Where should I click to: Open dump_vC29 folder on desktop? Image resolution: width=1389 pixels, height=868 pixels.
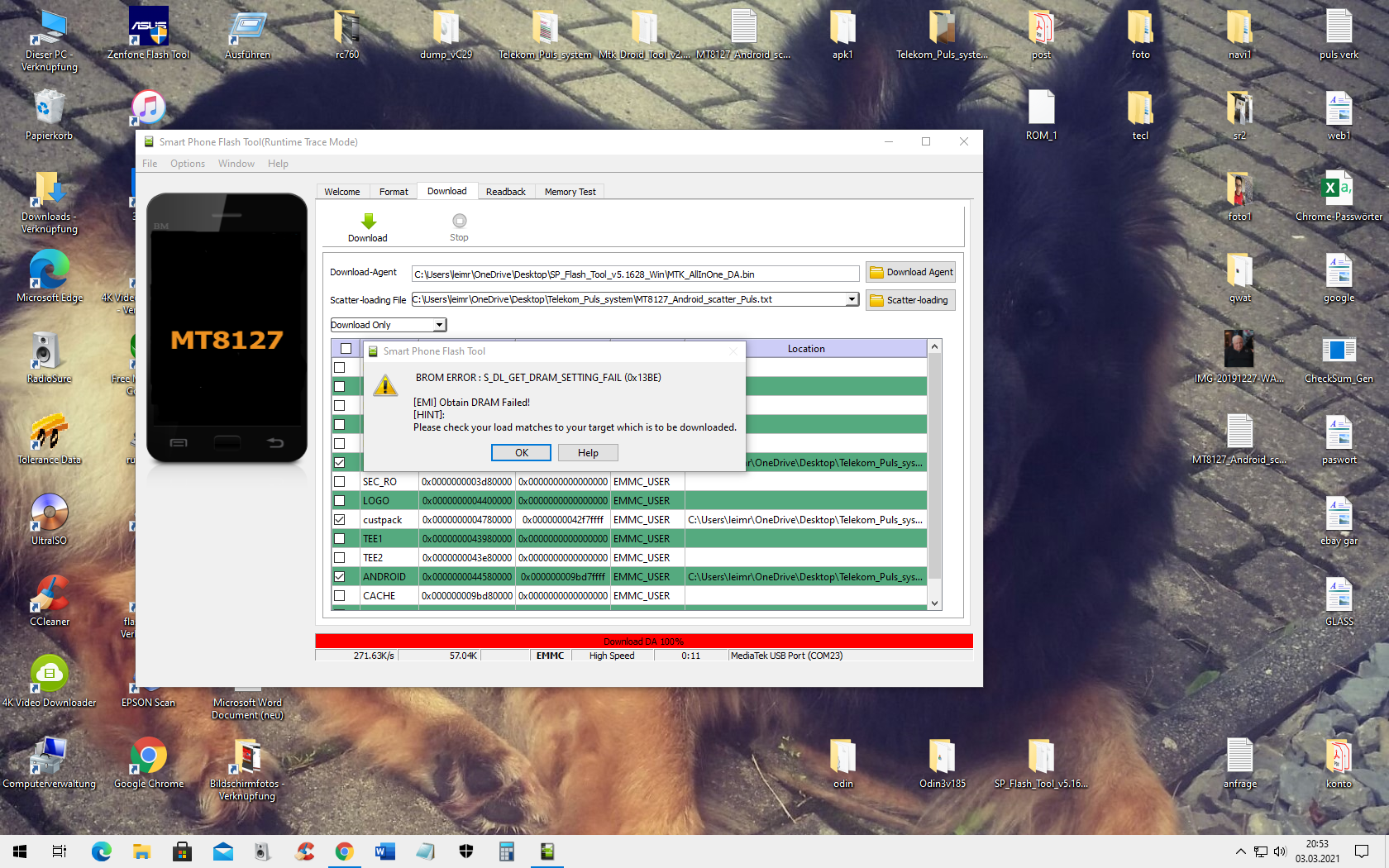pos(446,35)
